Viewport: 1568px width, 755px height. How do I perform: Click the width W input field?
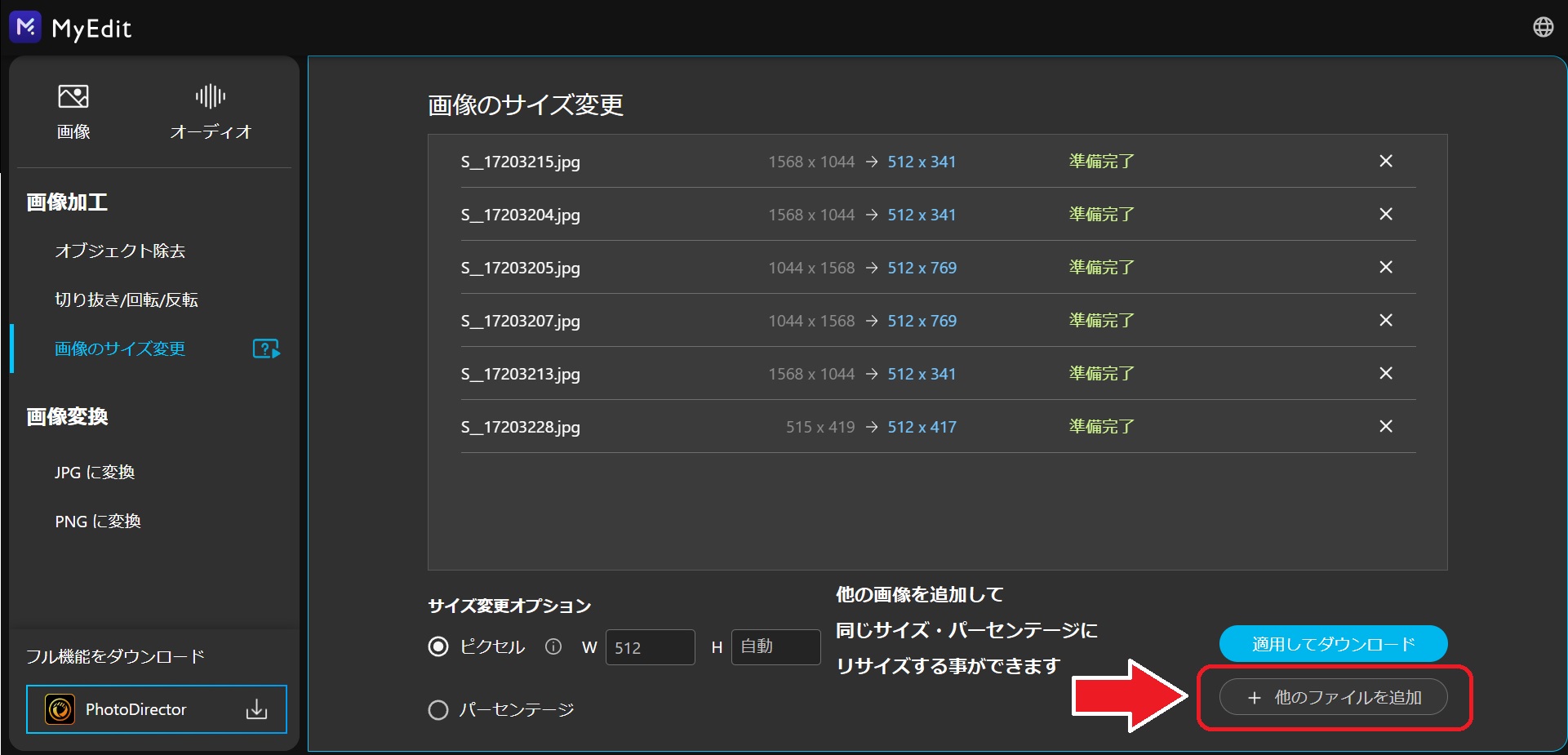click(651, 647)
